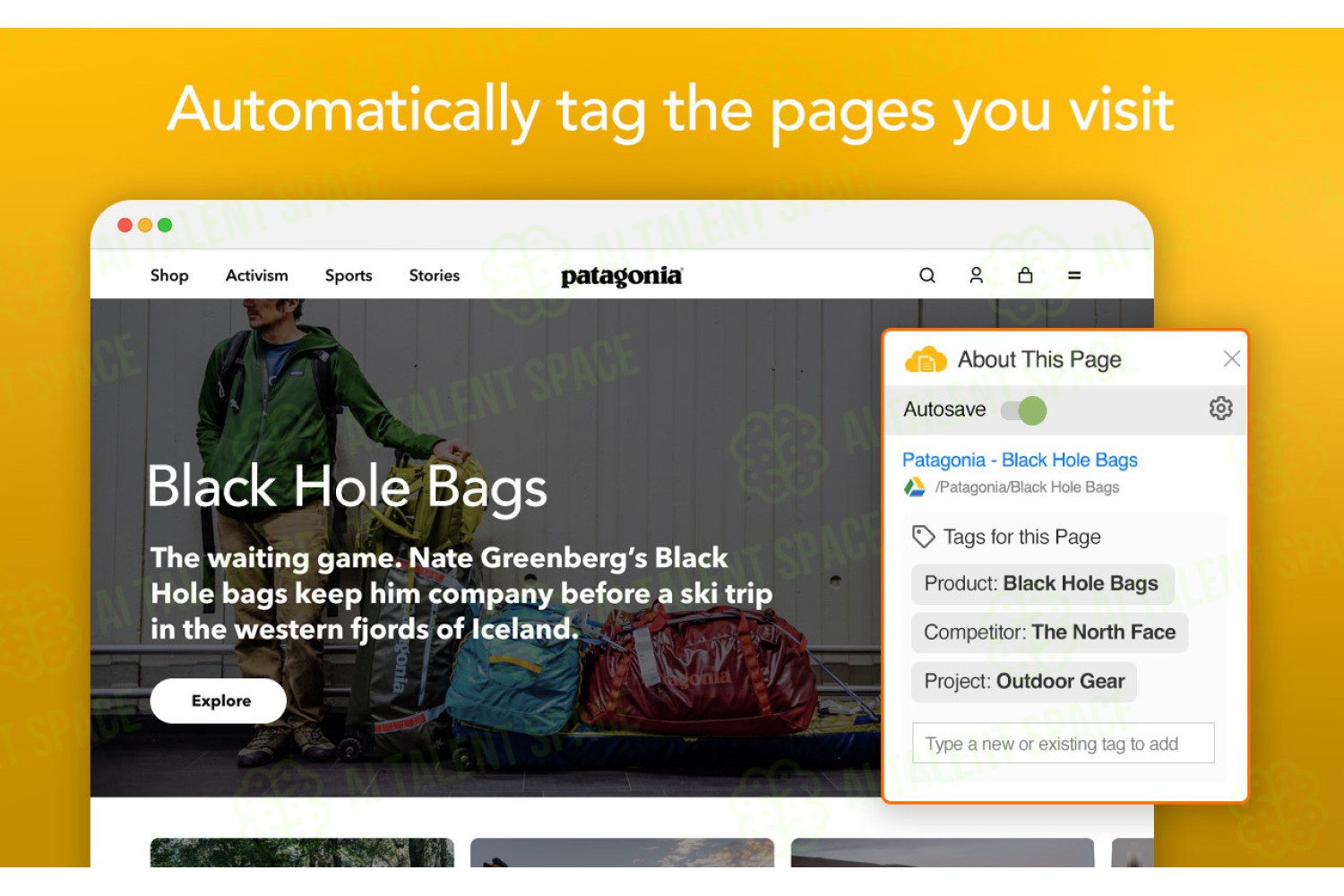Viewport: 1344px width, 896px height.
Task: Open the shopping bag icon
Action: [1025, 275]
